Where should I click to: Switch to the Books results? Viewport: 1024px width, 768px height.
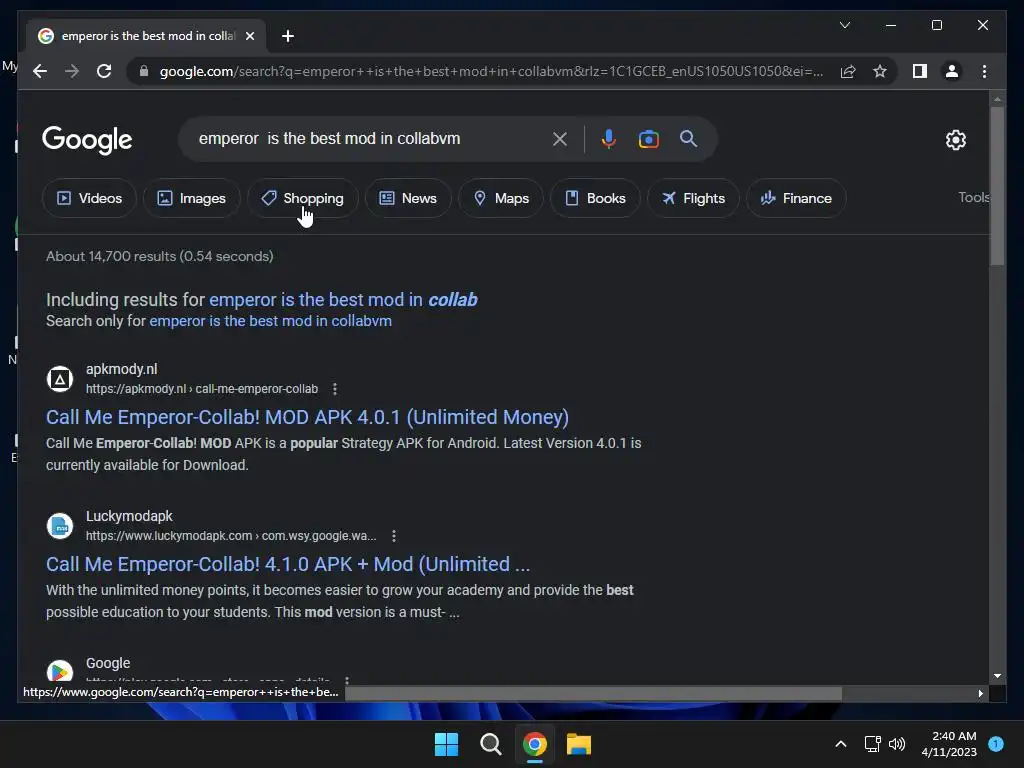click(x=595, y=198)
